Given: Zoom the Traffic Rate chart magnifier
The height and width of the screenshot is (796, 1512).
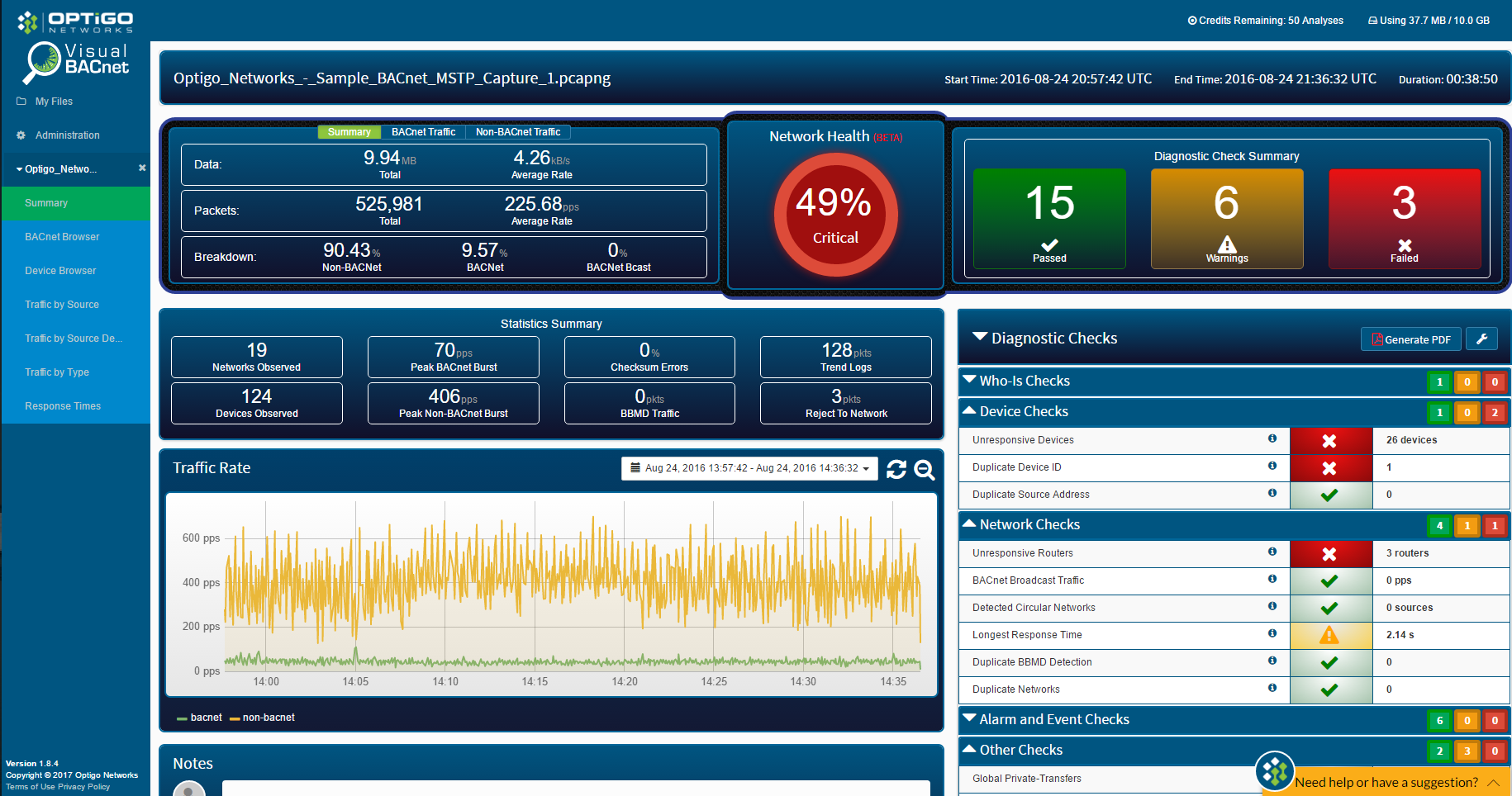Looking at the screenshot, I should pyautogui.click(x=925, y=469).
